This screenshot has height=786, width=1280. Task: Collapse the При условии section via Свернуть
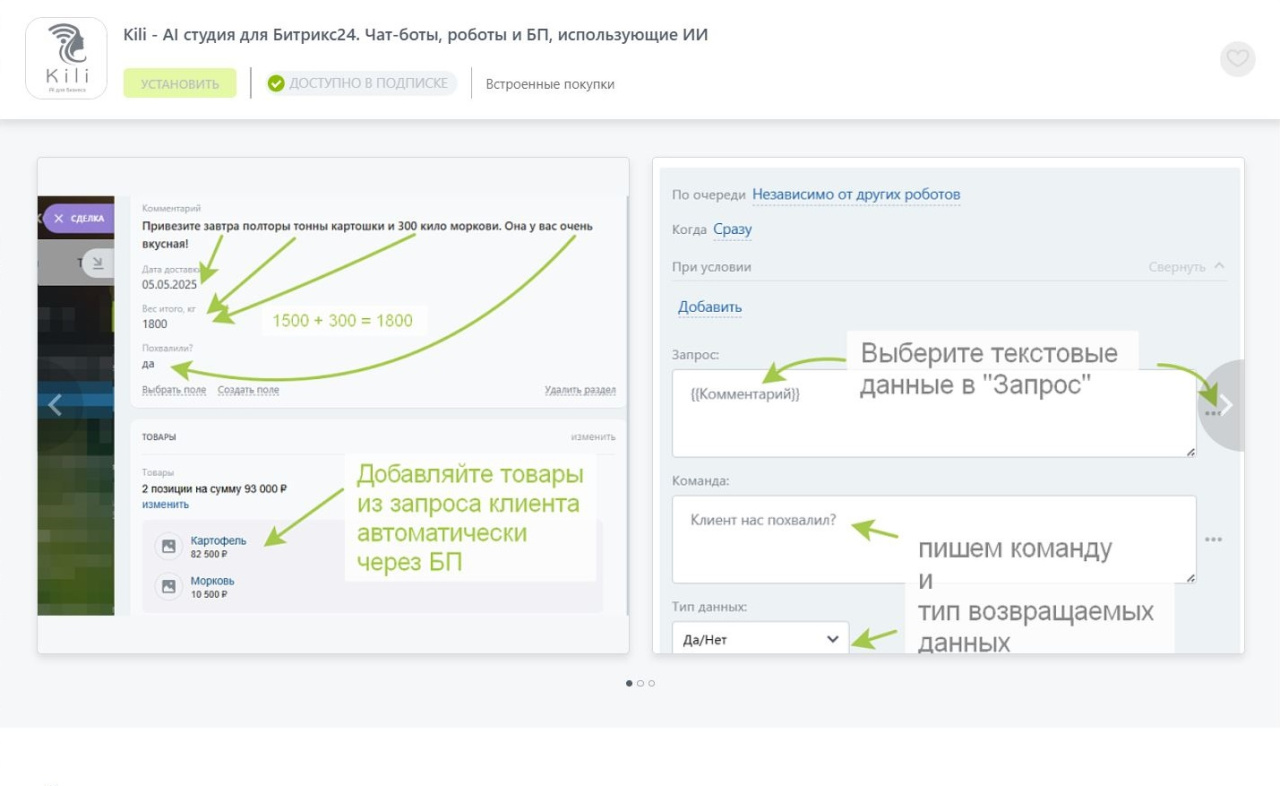click(x=1186, y=267)
